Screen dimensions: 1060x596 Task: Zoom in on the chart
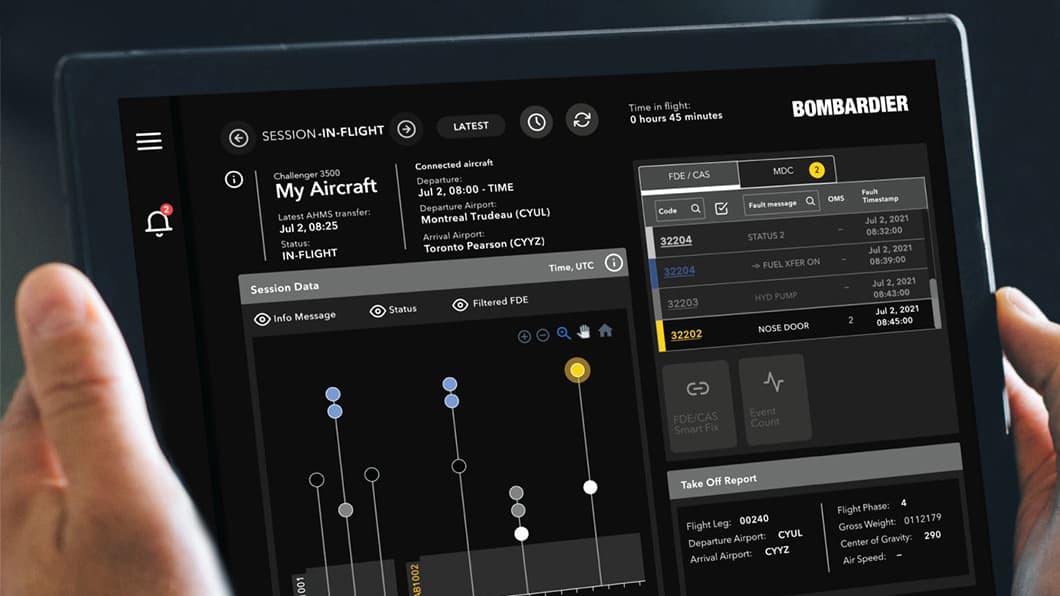coord(524,336)
